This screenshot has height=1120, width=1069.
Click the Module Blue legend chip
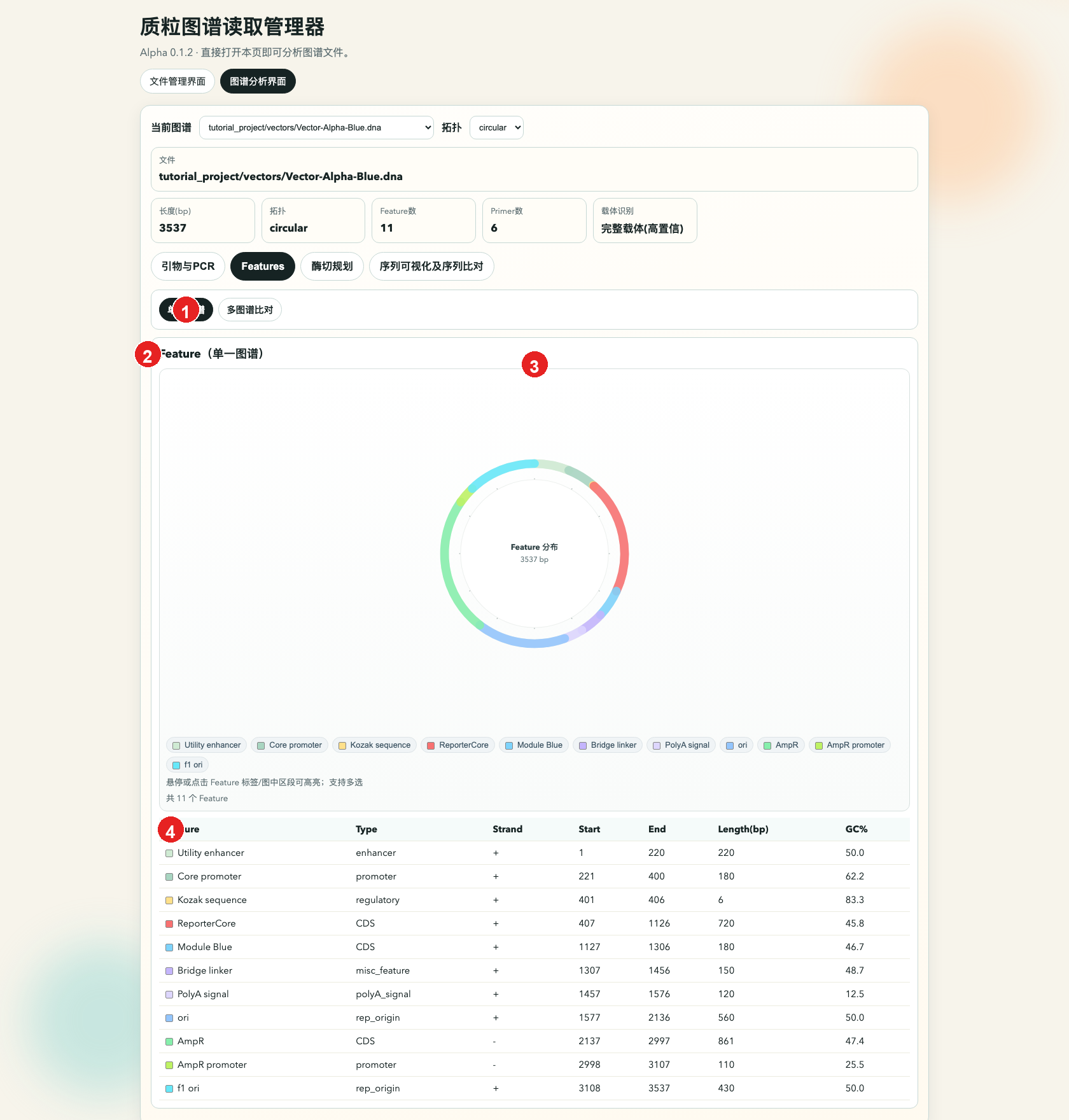(x=534, y=745)
